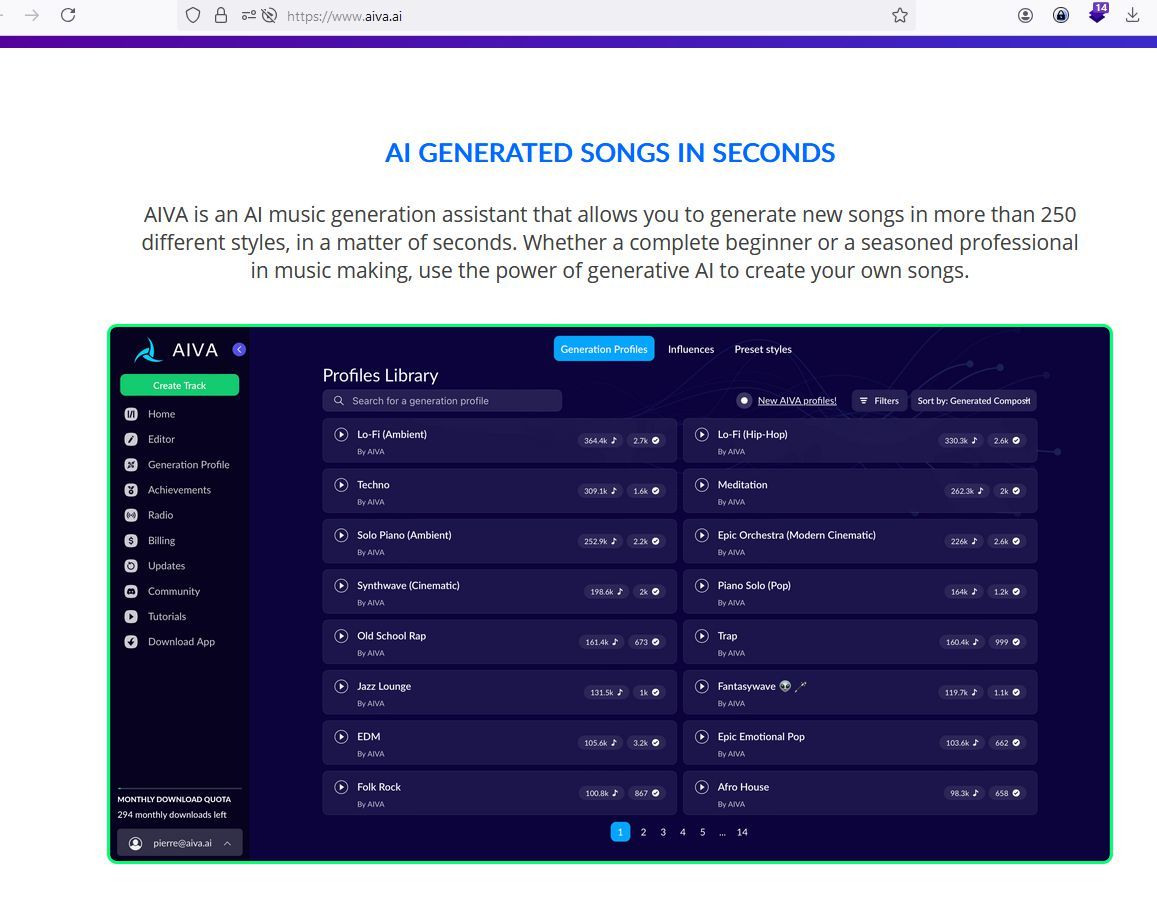Viewport: 1157px width, 900px height.
Task: Click the 330.3k badge on Lo-Fi (Hip-Hop)
Action: point(961,440)
